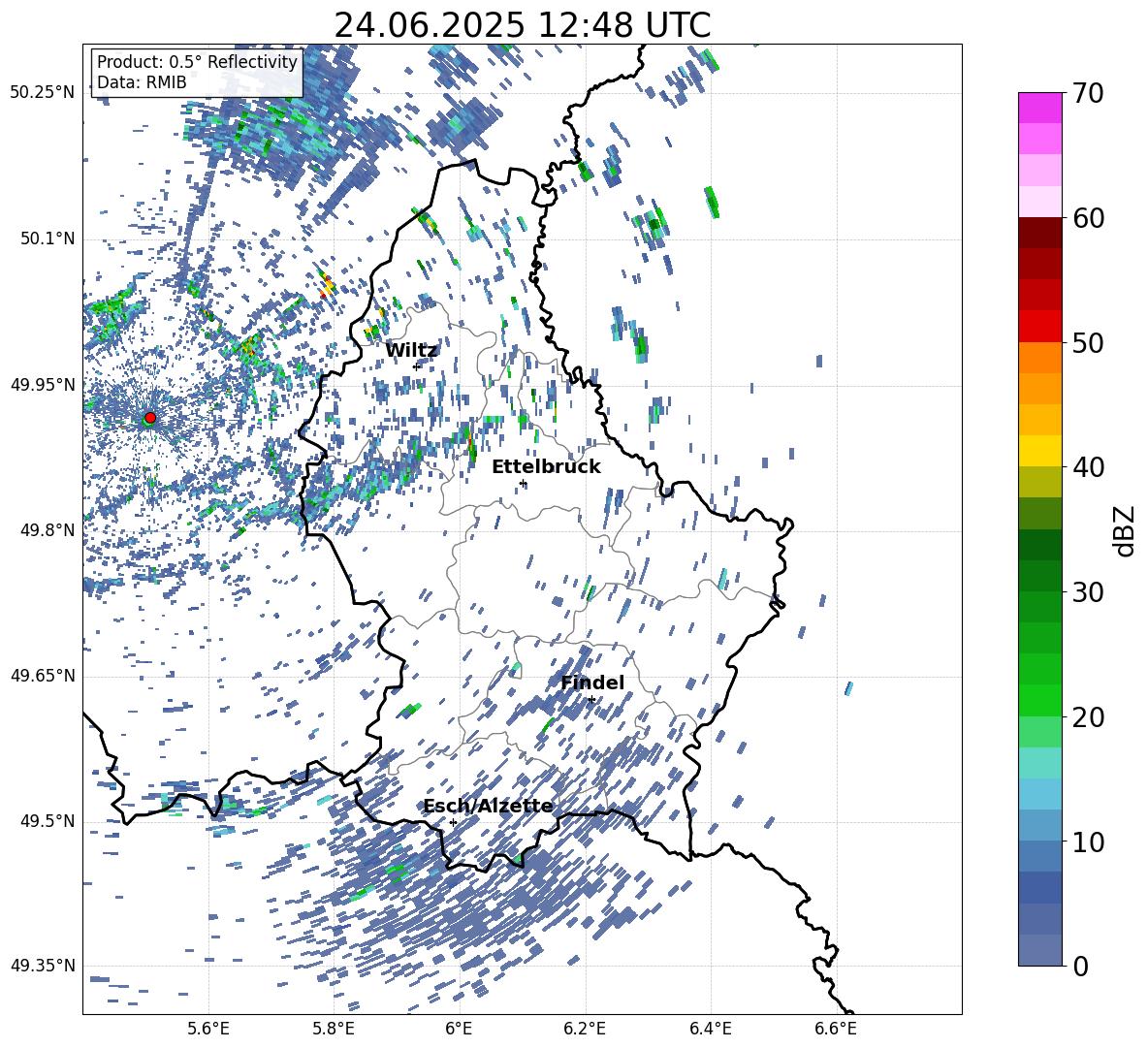Click the colorbar tick label 50
The width and height of the screenshot is (1148, 1048).
(x=1088, y=343)
